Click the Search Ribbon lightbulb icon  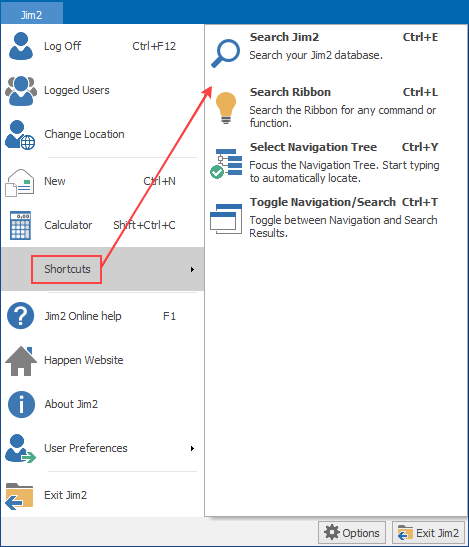[x=226, y=108]
